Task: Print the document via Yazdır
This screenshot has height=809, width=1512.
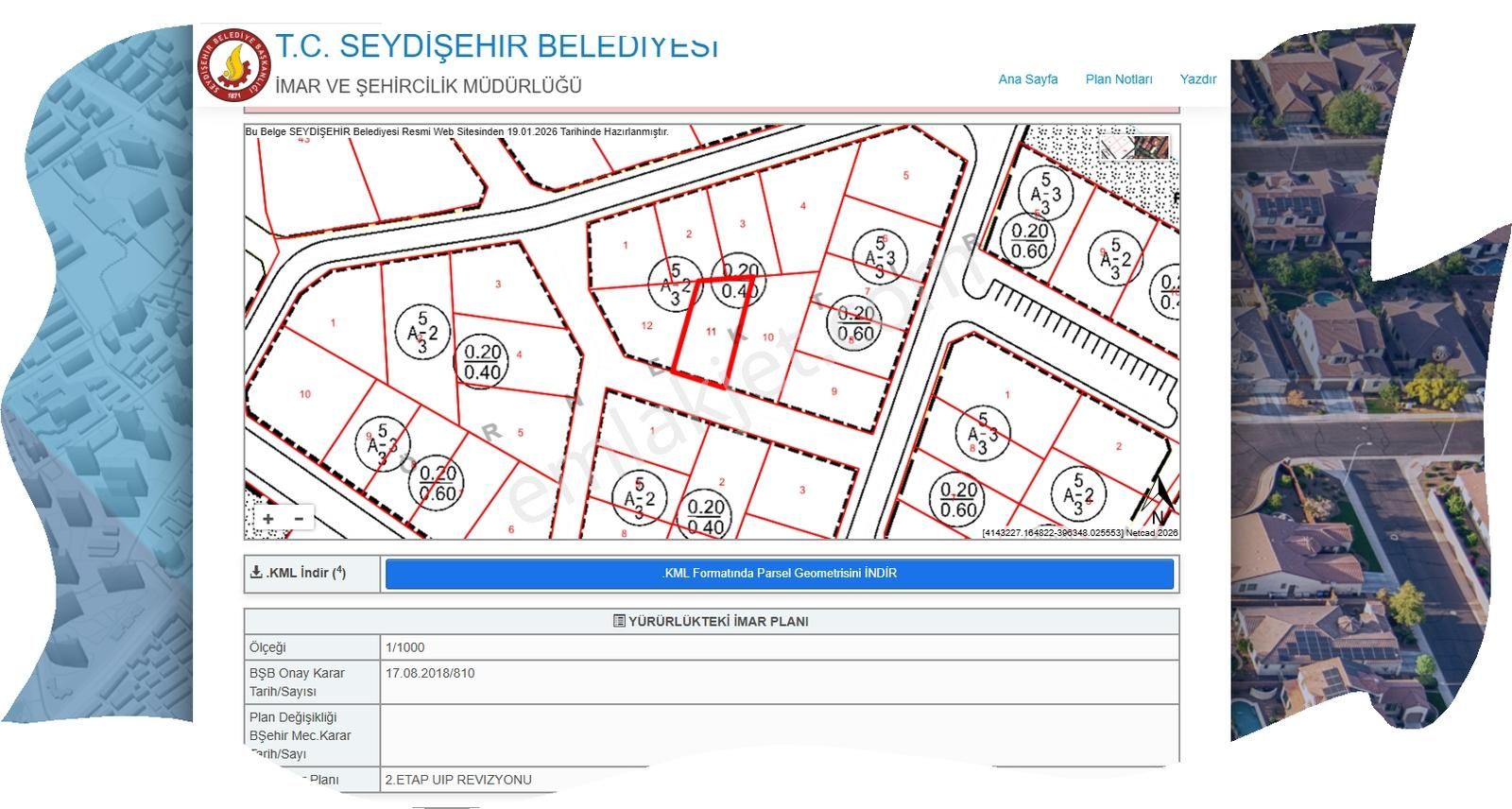Action: coord(1197,79)
